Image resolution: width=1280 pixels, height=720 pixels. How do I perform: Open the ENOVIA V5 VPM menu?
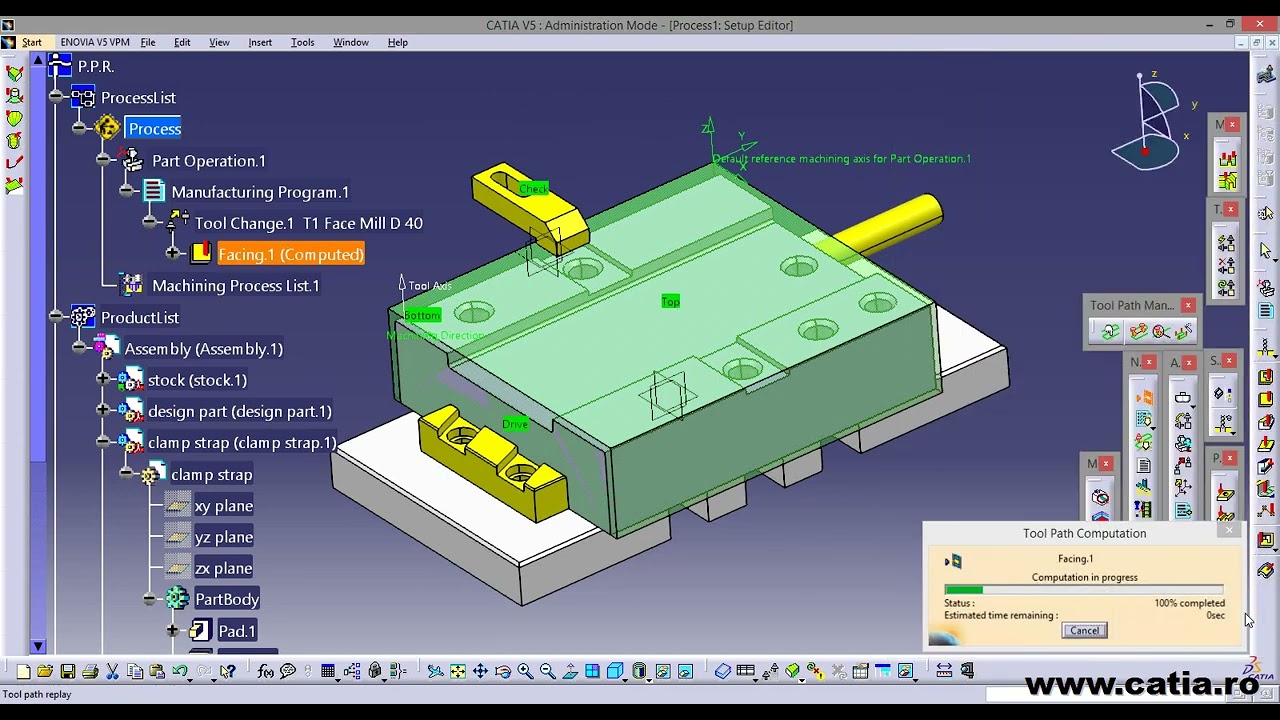coord(95,42)
